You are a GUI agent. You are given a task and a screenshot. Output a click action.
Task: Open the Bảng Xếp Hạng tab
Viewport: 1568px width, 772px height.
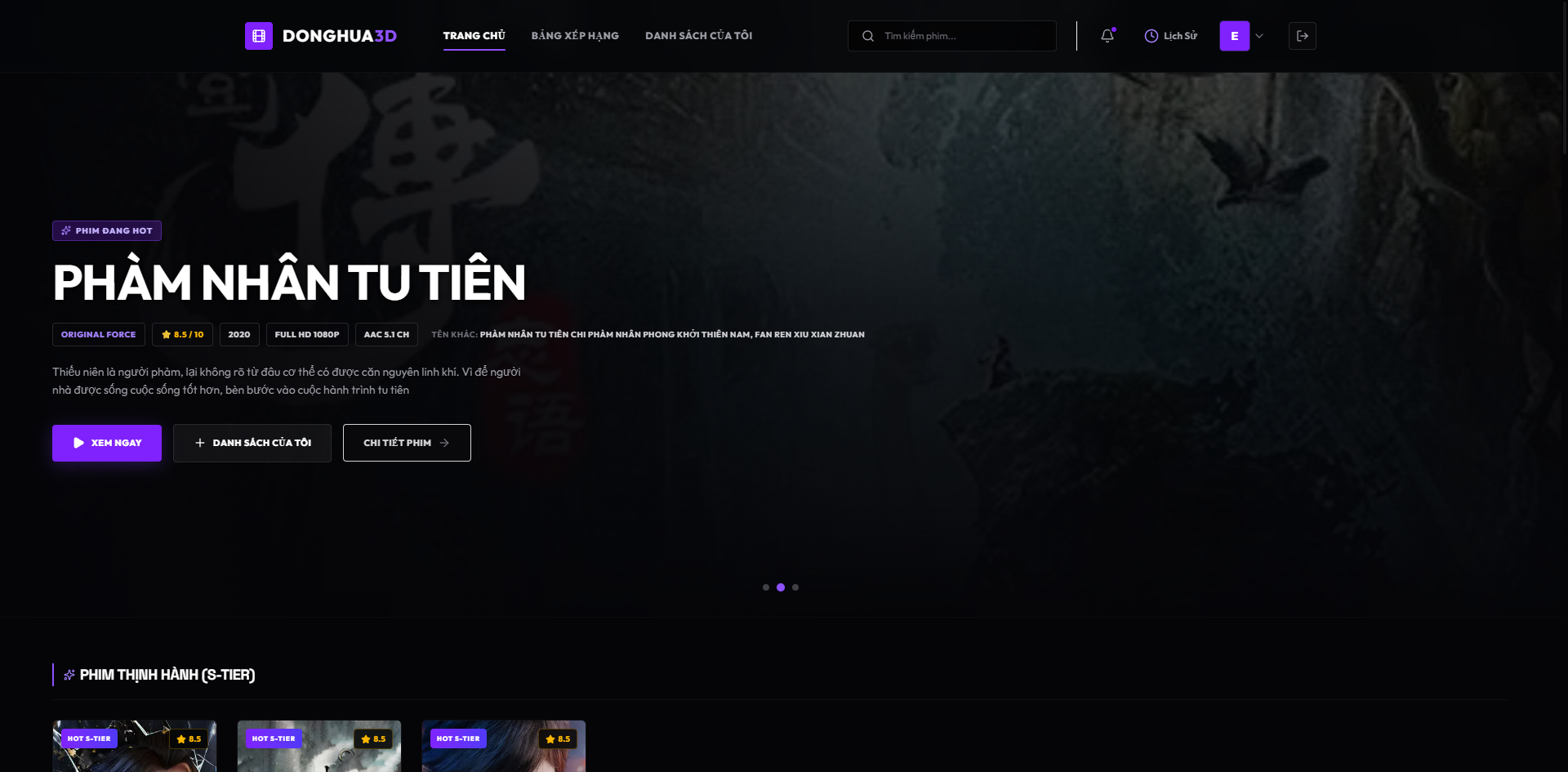(575, 36)
